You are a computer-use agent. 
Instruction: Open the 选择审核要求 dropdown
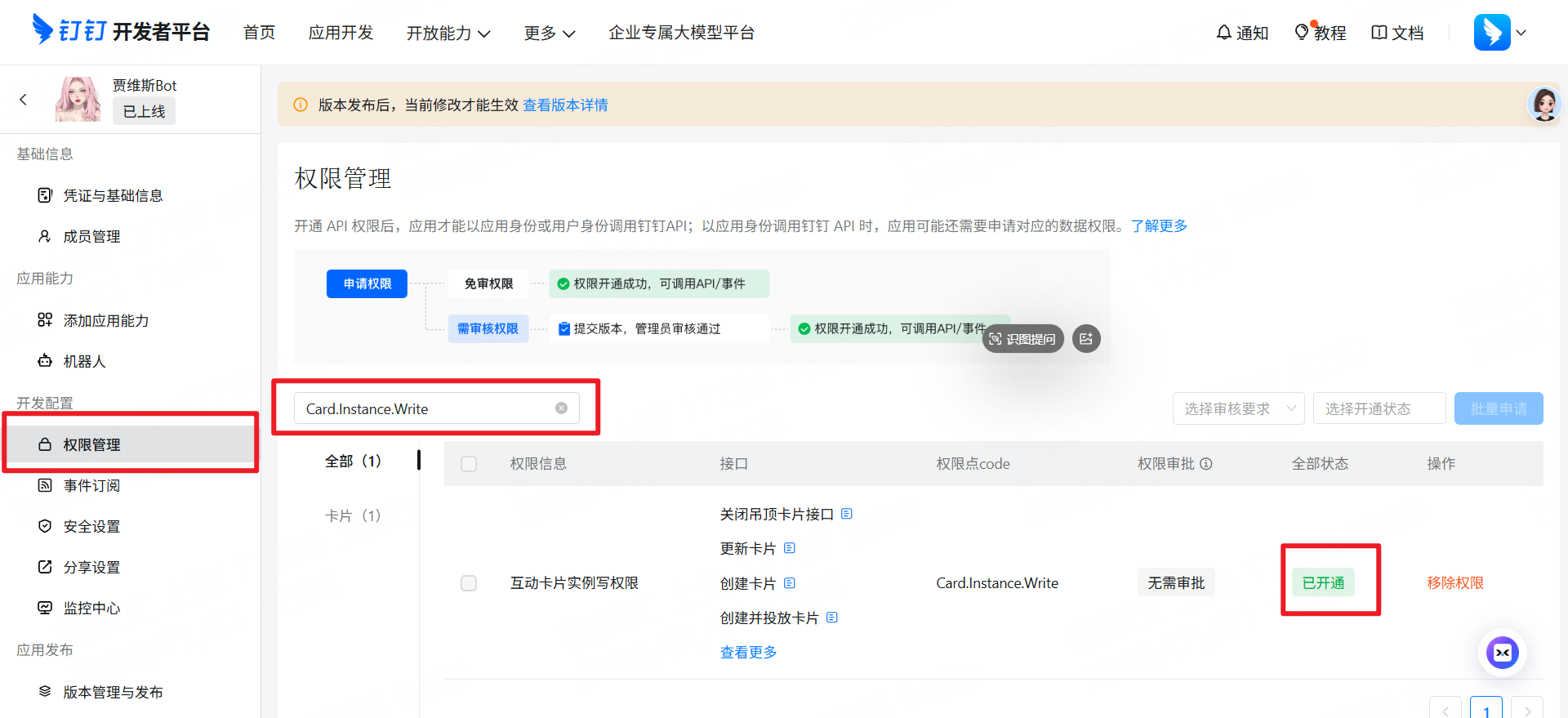click(1238, 408)
